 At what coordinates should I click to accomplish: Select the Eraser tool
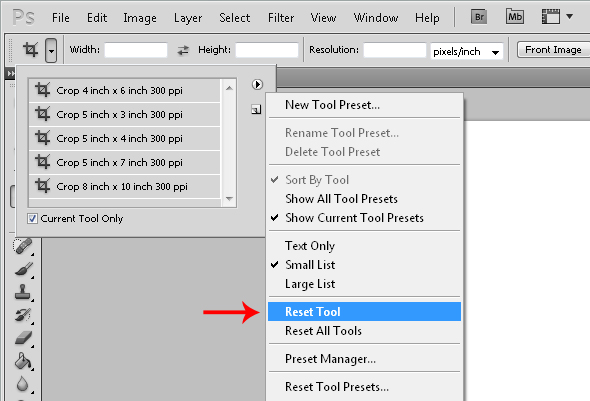(x=23, y=338)
